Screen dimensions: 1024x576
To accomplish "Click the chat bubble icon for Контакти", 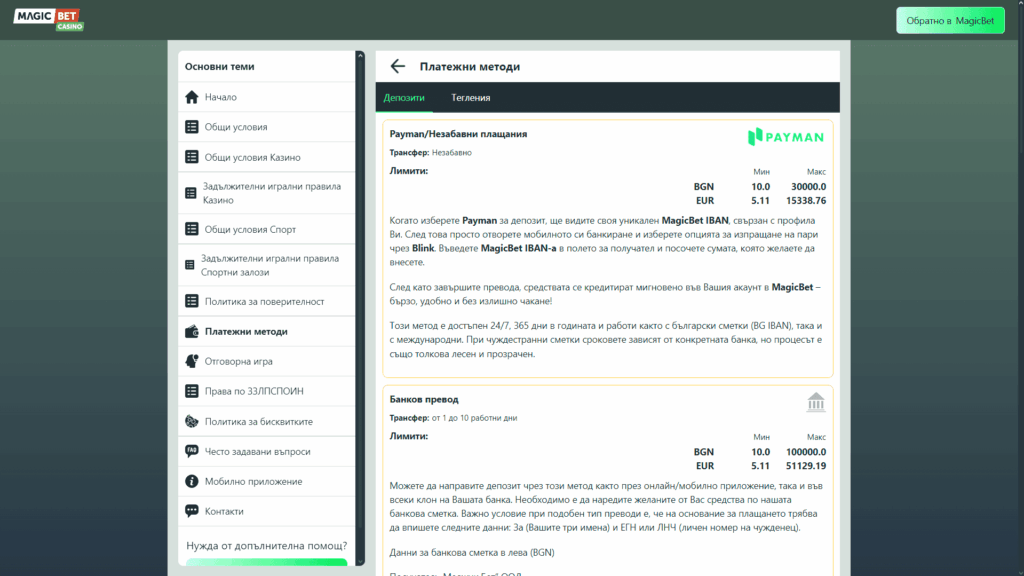I will click(x=192, y=511).
